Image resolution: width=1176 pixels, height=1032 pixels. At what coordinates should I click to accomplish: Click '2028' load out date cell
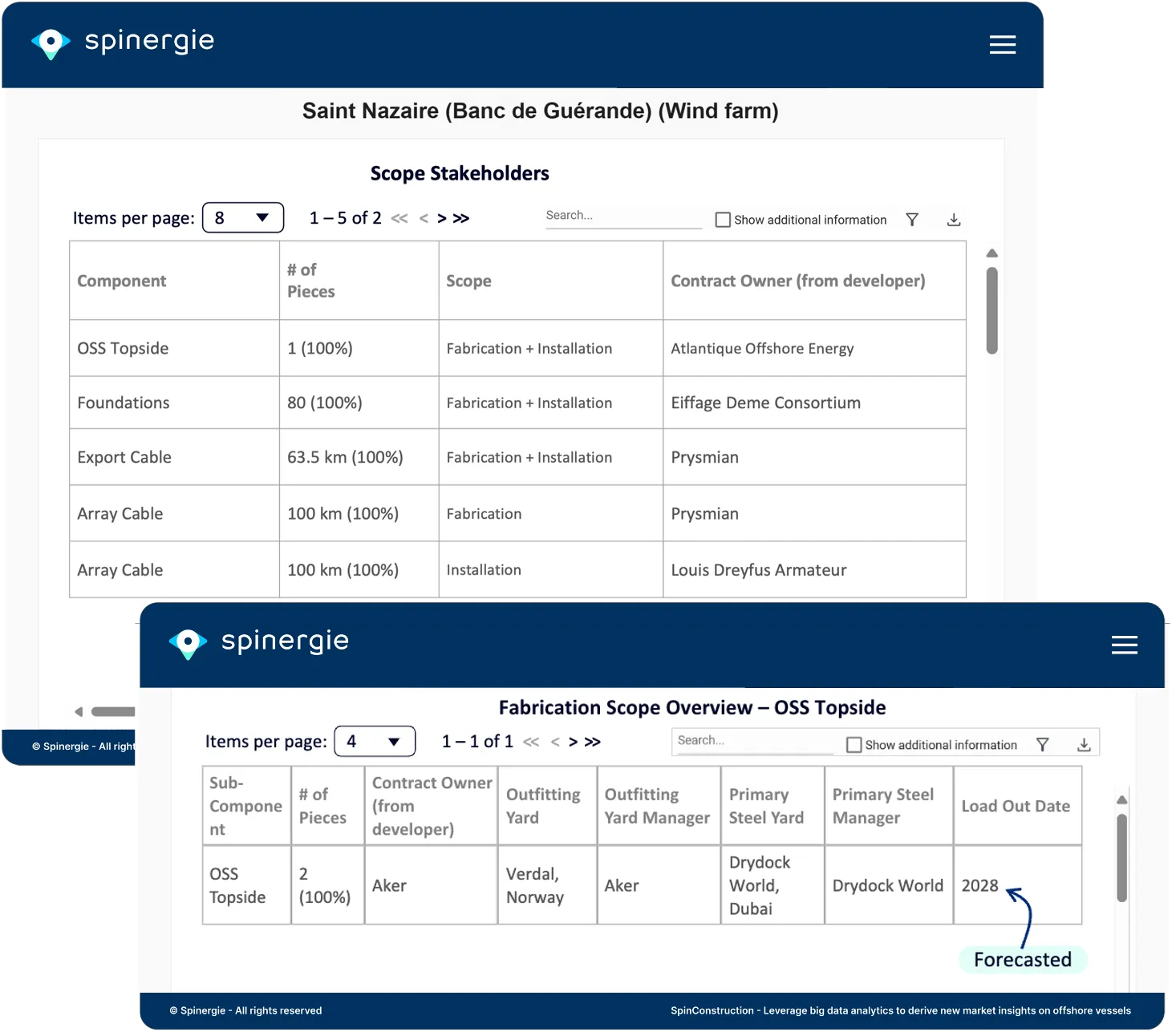point(1018,886)
